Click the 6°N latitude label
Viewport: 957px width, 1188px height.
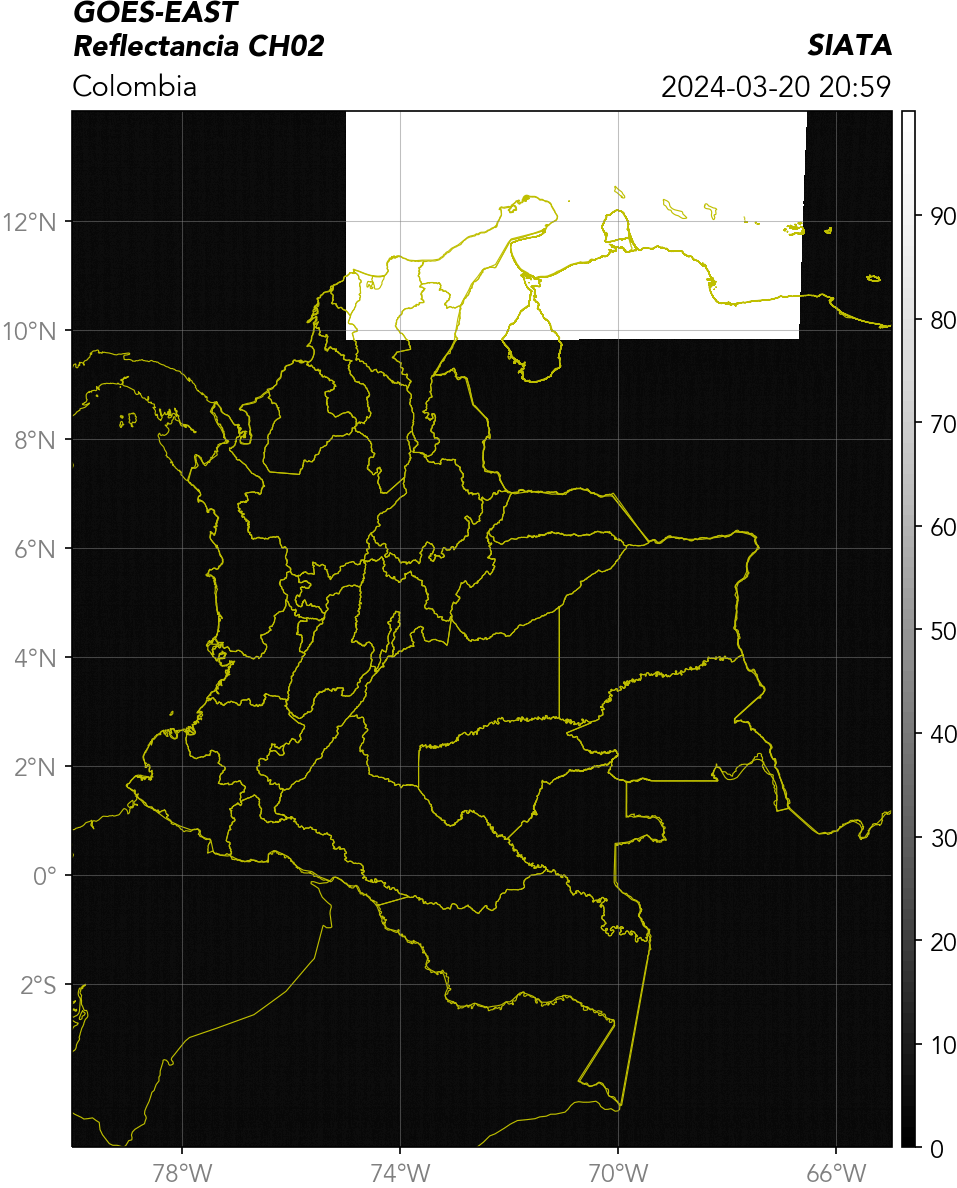pos(35,549)
